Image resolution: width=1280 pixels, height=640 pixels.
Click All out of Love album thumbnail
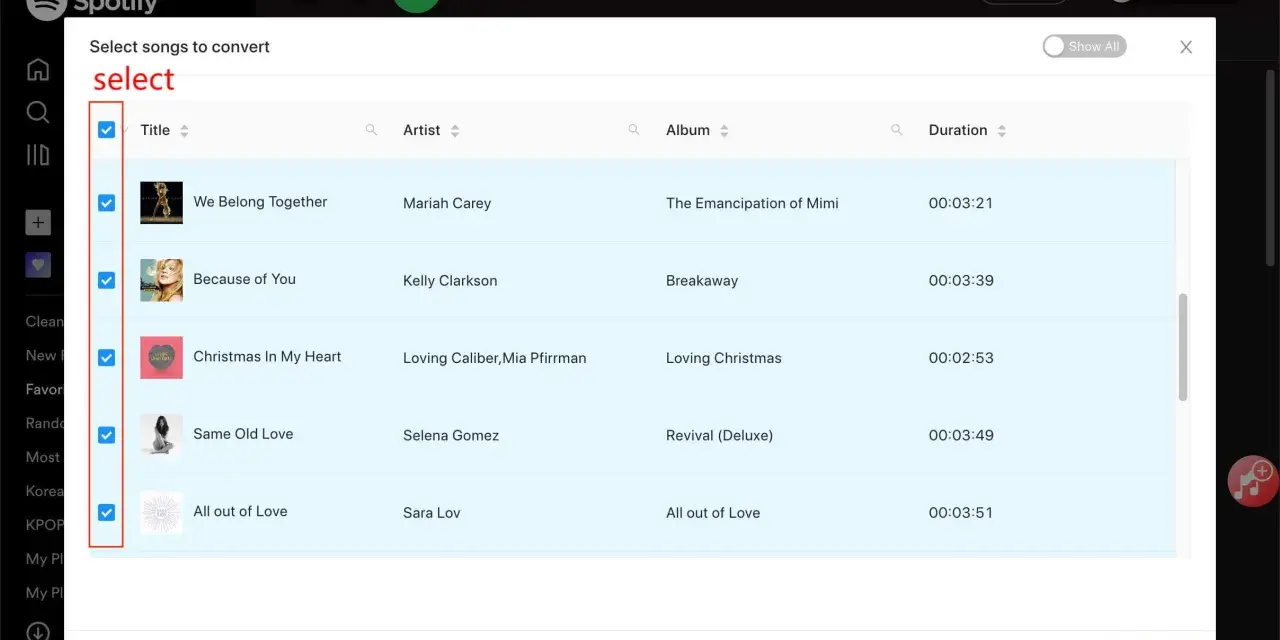coord(161,512)
